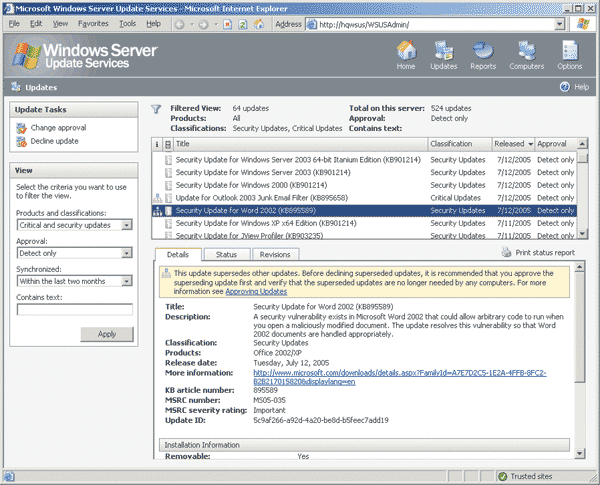The height and width of the screenshot is (485, 600).
Task: Sort by the Approval column header
Action: (556, 144)
